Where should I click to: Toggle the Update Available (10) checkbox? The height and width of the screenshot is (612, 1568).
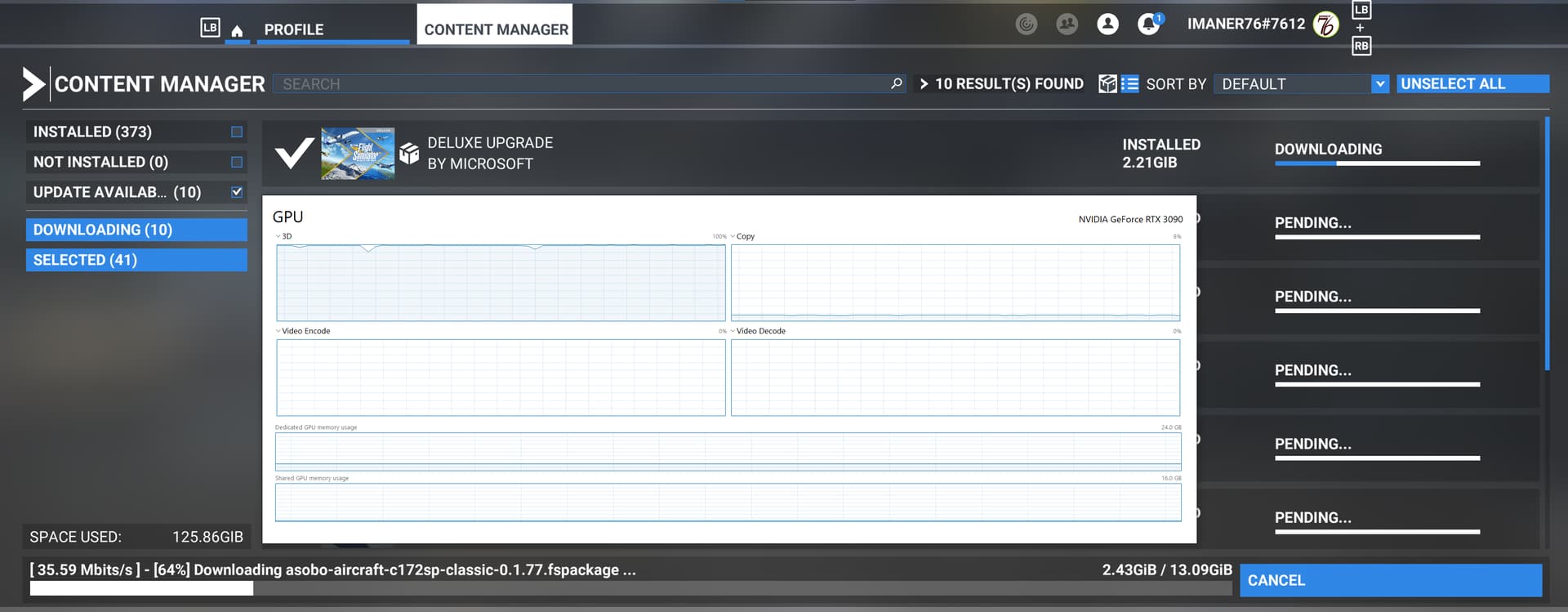(237, 192)
